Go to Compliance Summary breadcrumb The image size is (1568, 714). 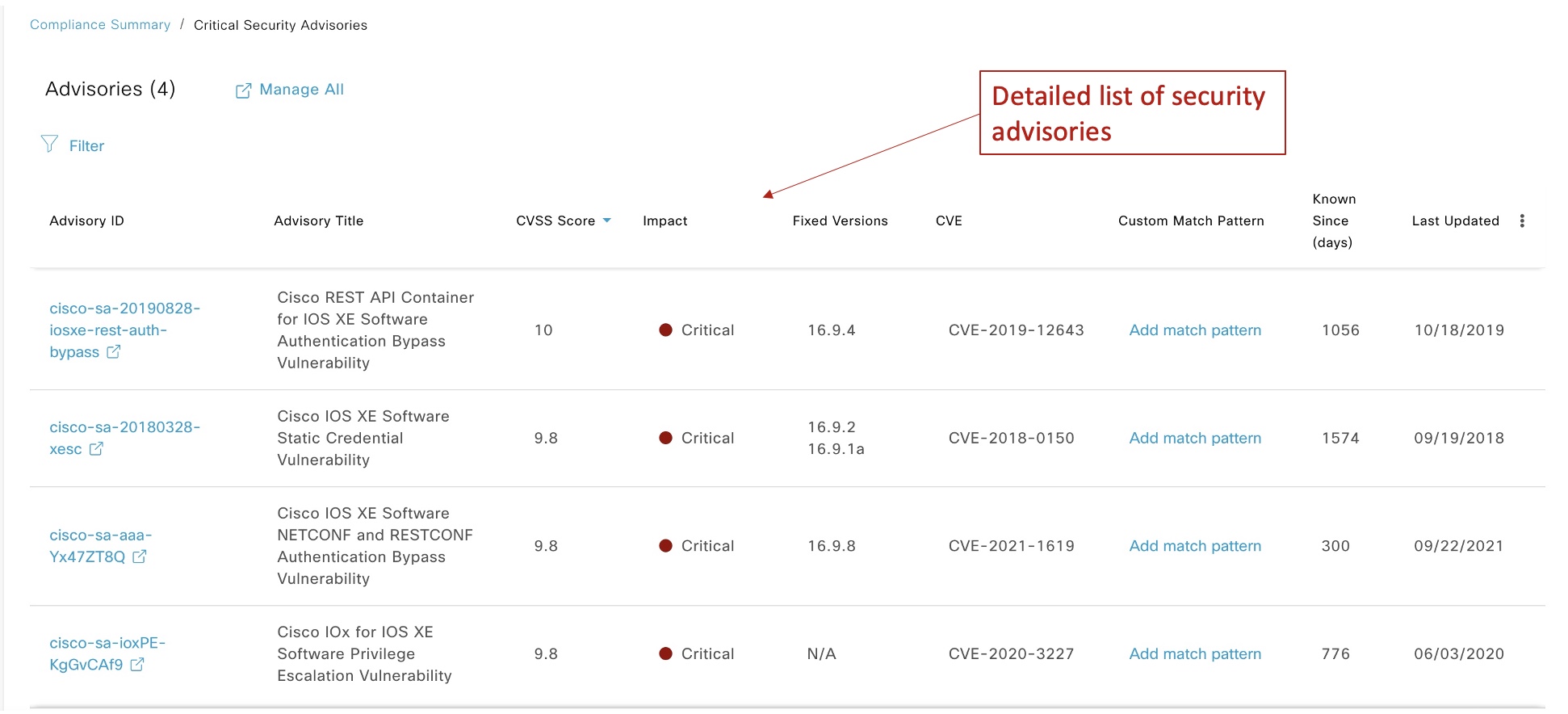(100, 25)
